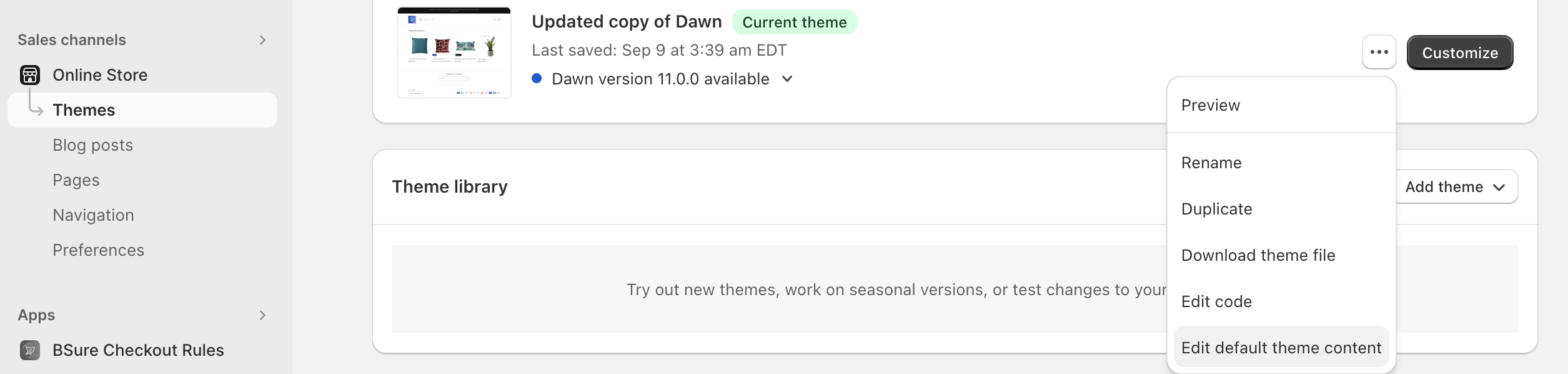Viewport: 1568px width, 374px height.
Task: Choose Edit default theme content
Action: pos(1281,347)
